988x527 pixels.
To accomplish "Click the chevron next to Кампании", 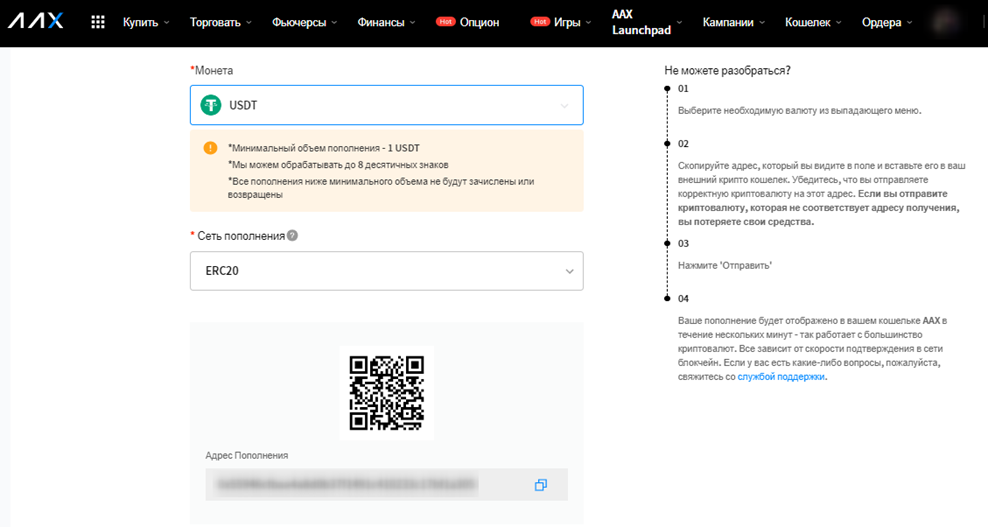I will point(762,23).
